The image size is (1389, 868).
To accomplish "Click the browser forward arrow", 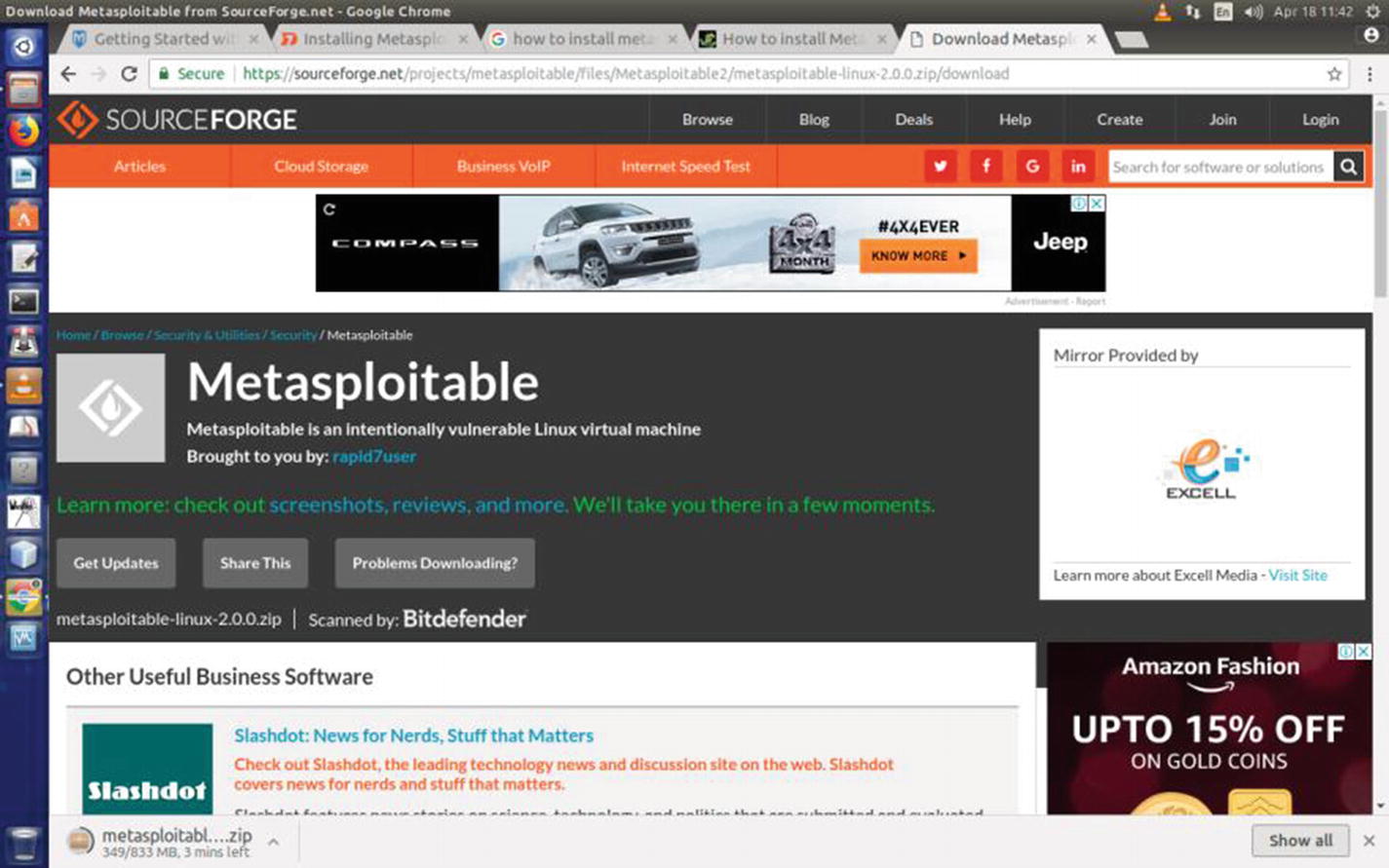I will 98,74.
